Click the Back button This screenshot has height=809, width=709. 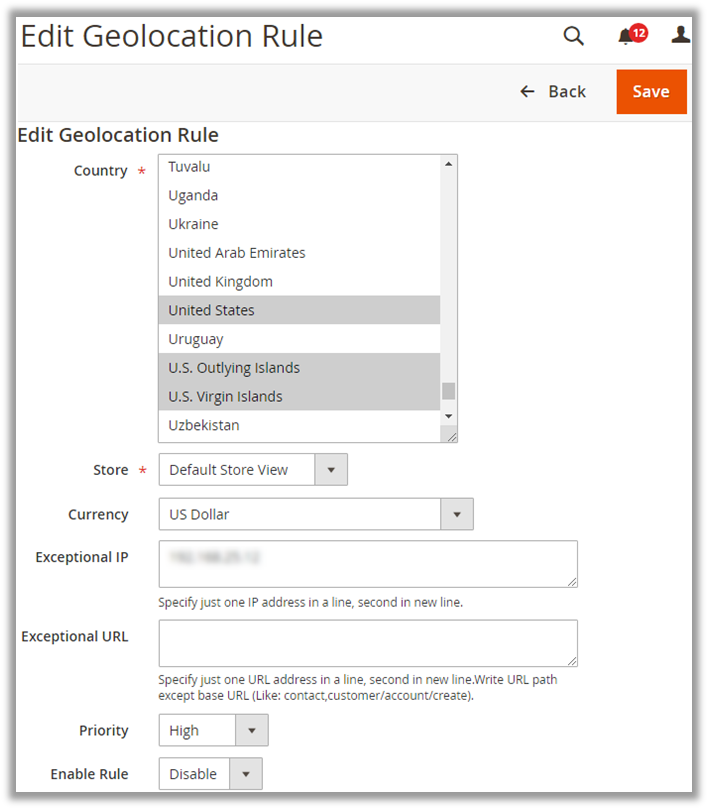(x=553, y=91)
